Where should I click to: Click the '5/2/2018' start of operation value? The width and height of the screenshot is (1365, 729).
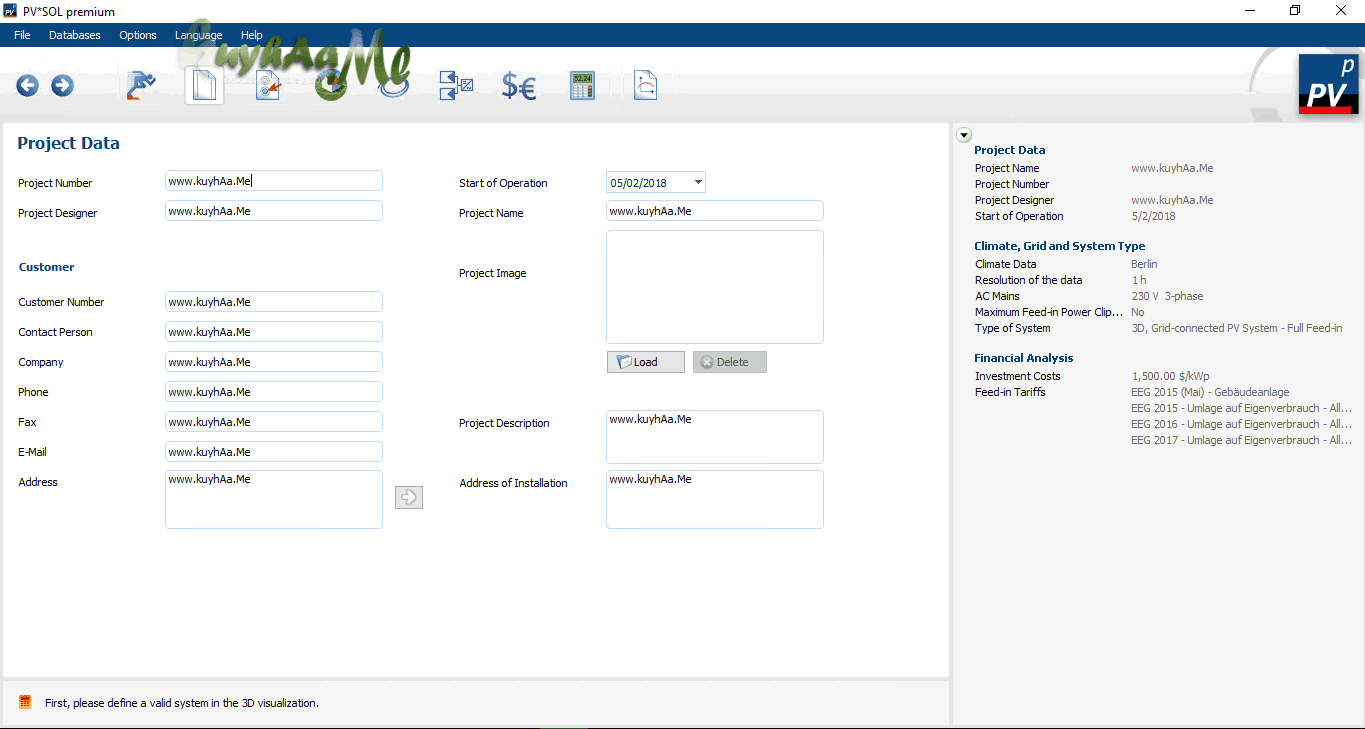(x=1153, y=216)
